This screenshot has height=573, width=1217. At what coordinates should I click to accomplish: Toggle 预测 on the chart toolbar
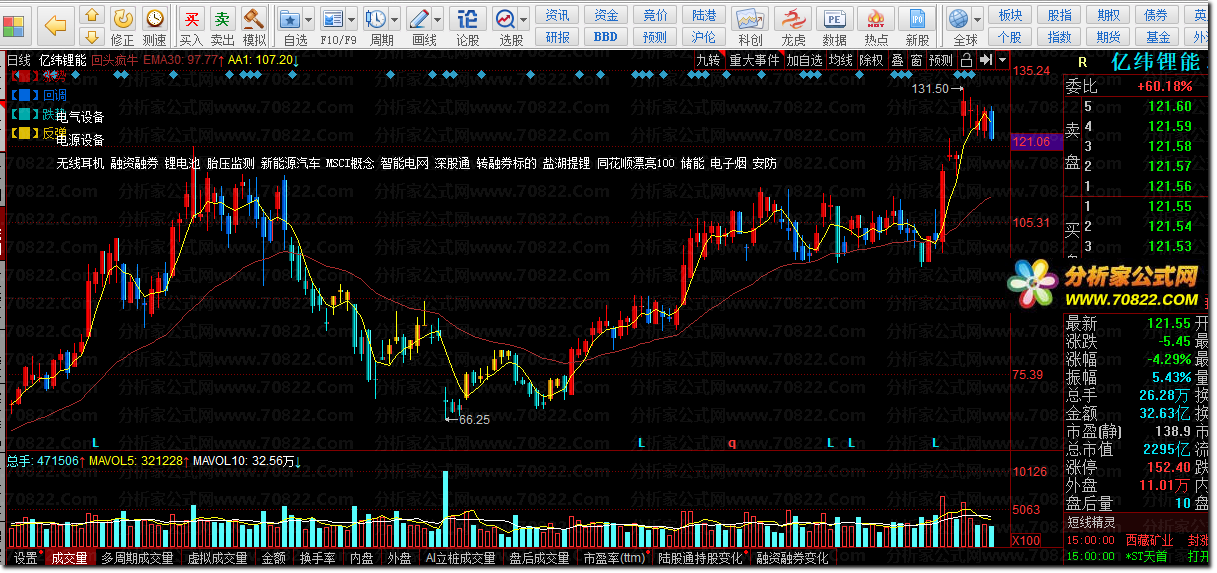[941, 60]
